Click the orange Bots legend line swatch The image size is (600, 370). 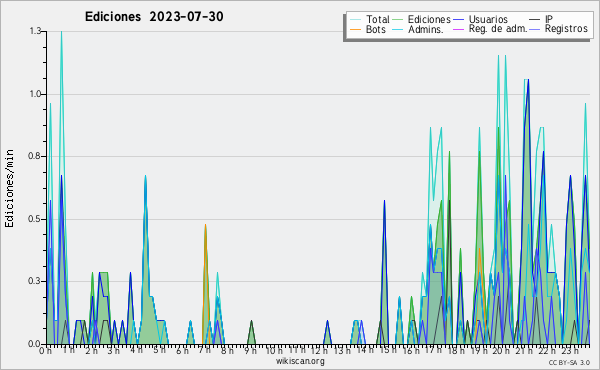click(356, 29)
